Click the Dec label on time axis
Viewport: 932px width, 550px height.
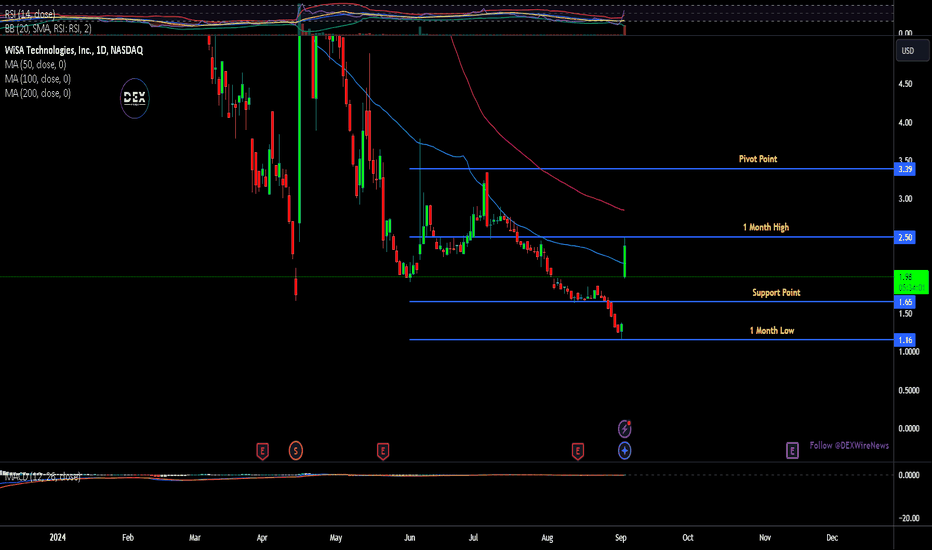pos(832,538)
